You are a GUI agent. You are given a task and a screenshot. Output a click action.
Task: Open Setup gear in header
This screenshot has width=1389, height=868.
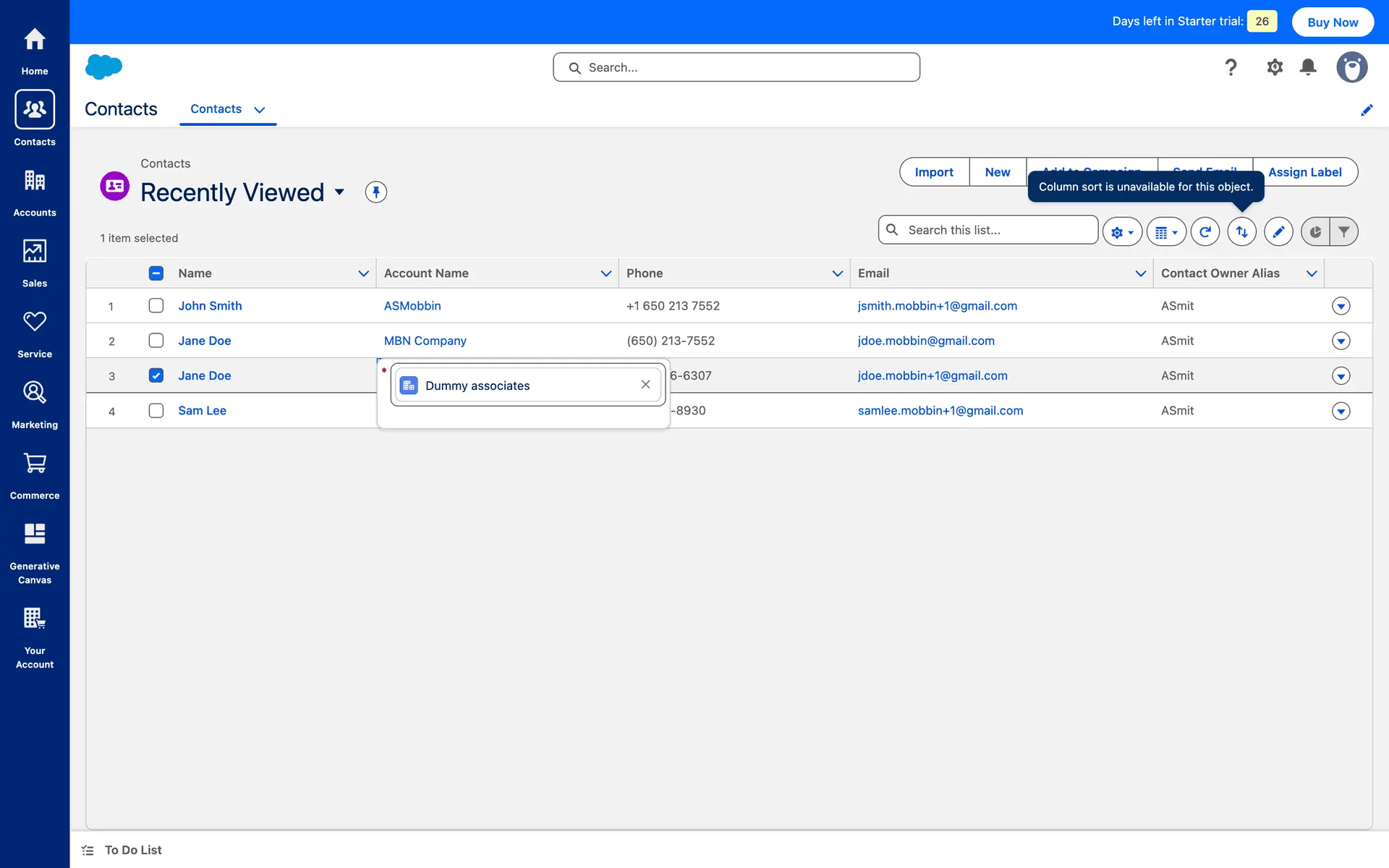pyautogui.click(x=1275, y=67)
